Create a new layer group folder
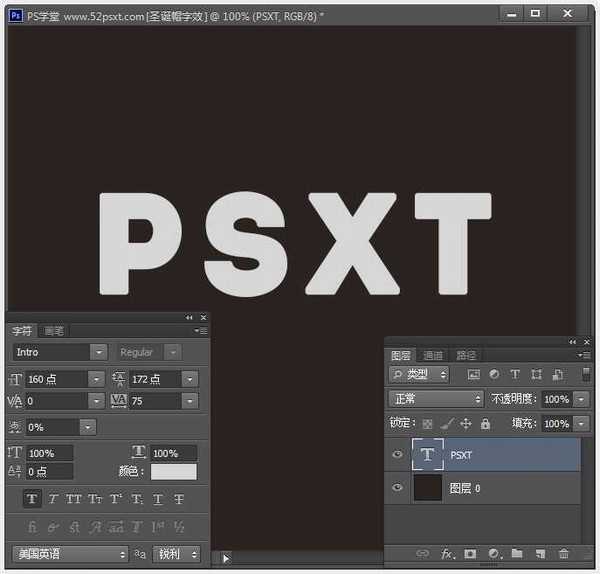Viewport: 600px width, 574px height. coord(517,553)
